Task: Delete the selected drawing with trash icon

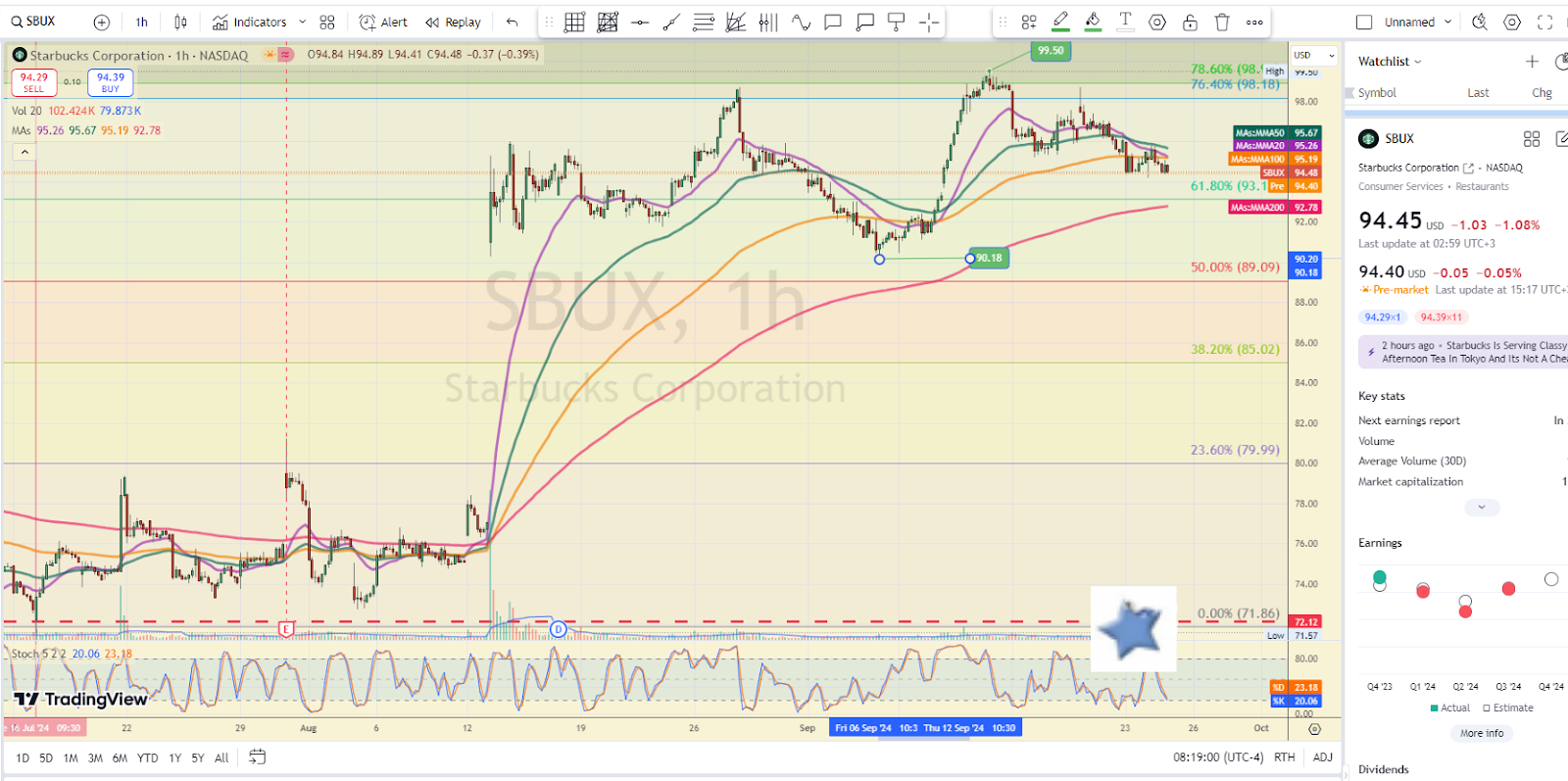Action: [1222, 23]
